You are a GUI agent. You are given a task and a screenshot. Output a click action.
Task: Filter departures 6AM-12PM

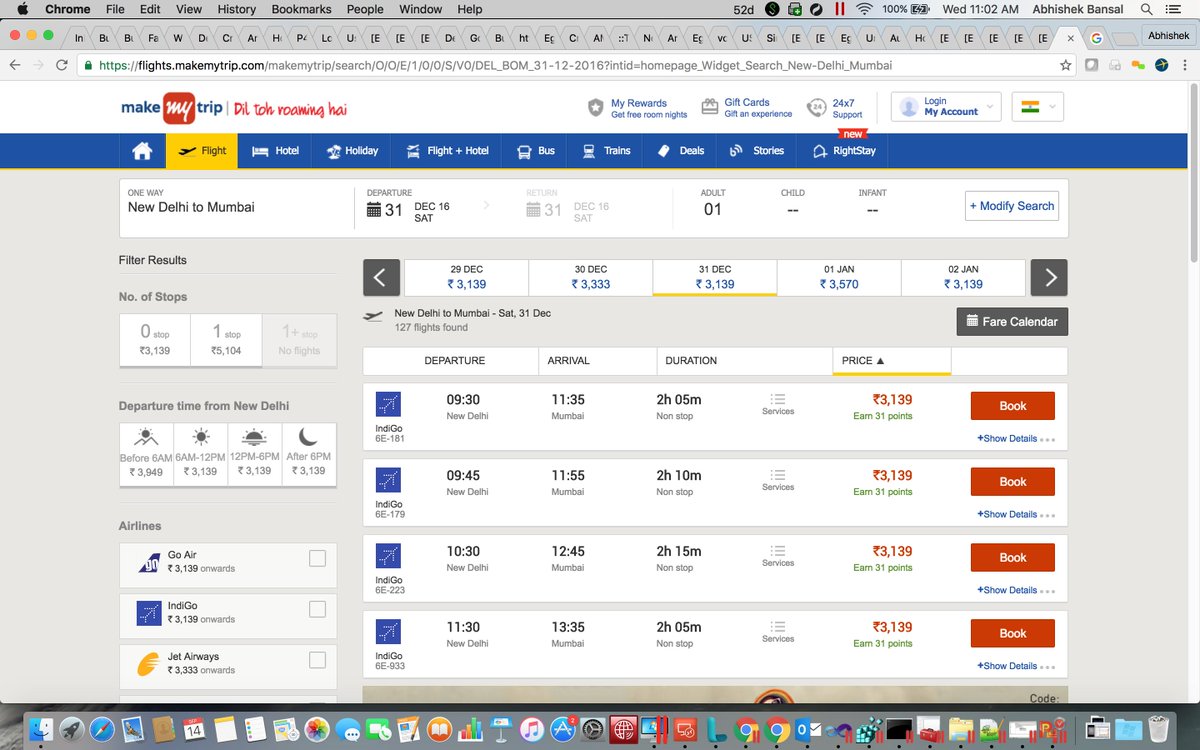tap(201, 454)
